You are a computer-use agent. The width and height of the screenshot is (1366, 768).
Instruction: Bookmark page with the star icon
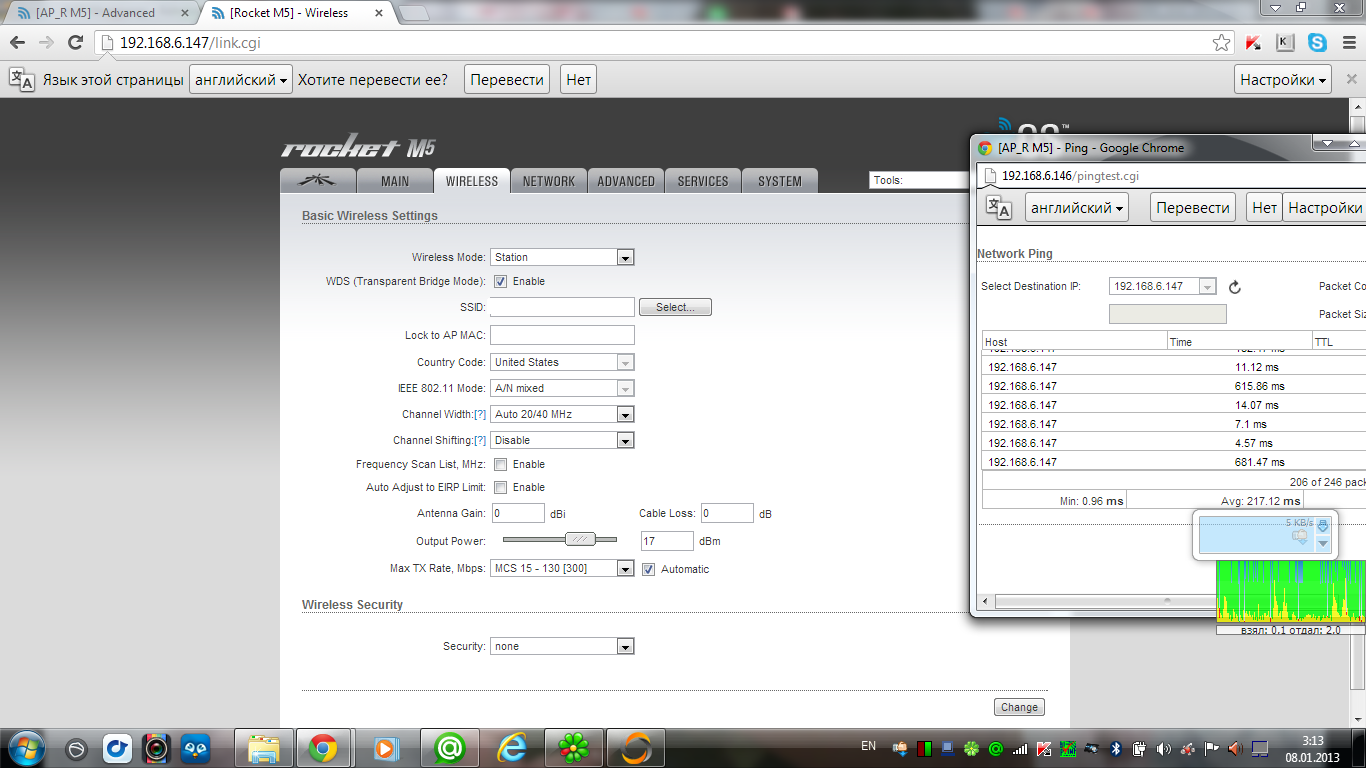[x=1221, y=43]
